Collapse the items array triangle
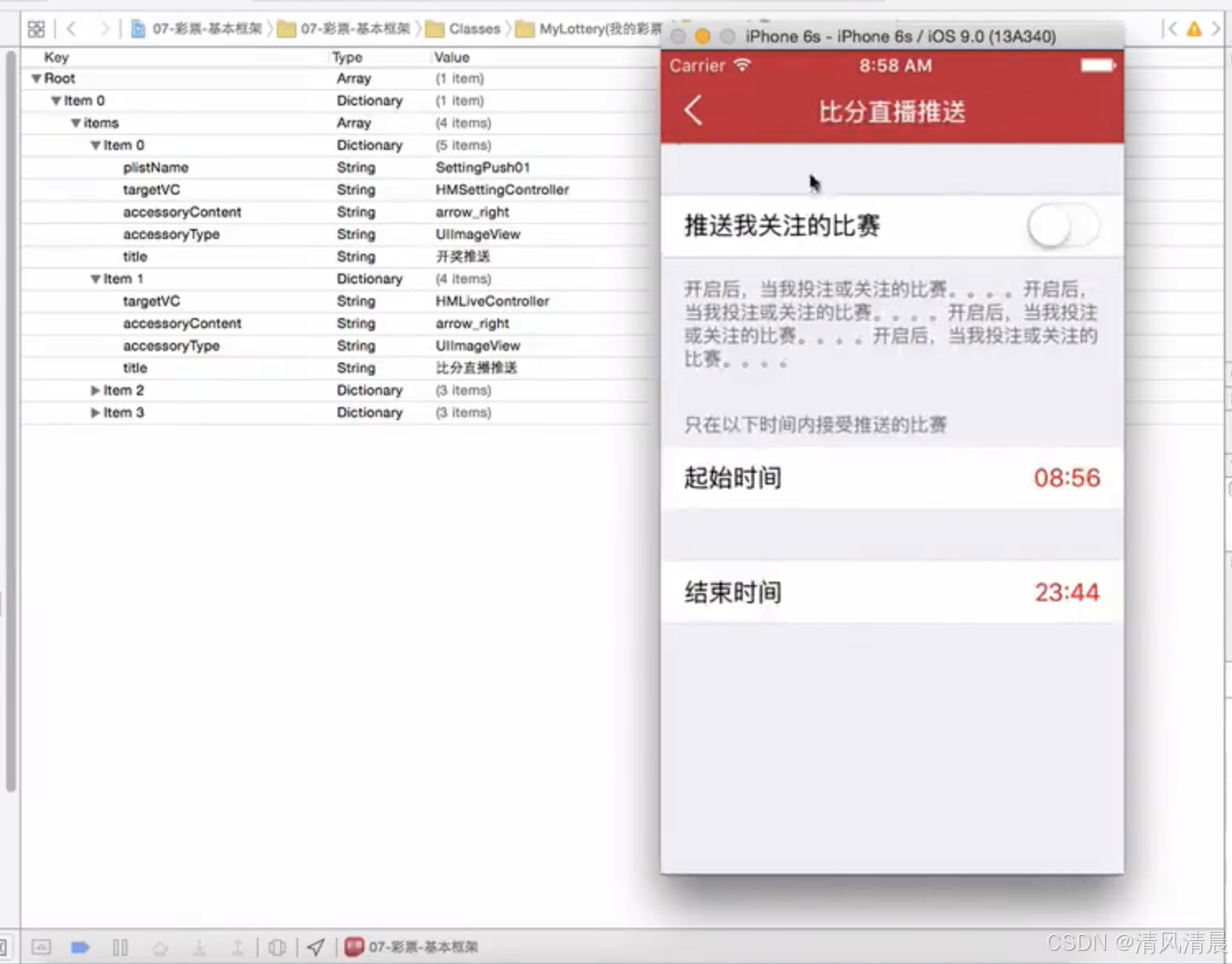This screenshot has height=964, width=1232. [76, 124]
